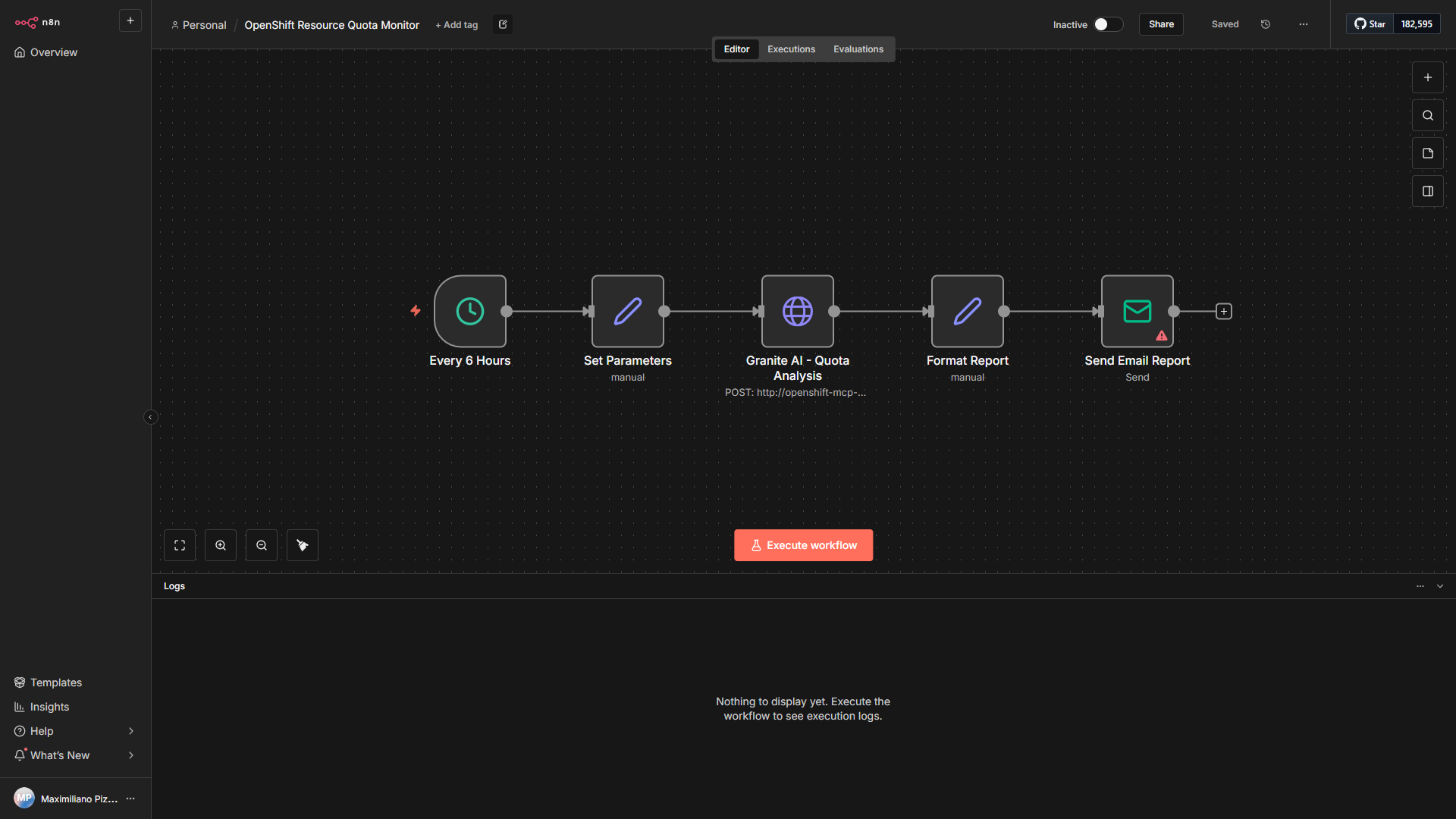Screen dimensions: 1456x819
Task: Zoom out using the magnifier-minus icon
Action: point(261,544)
